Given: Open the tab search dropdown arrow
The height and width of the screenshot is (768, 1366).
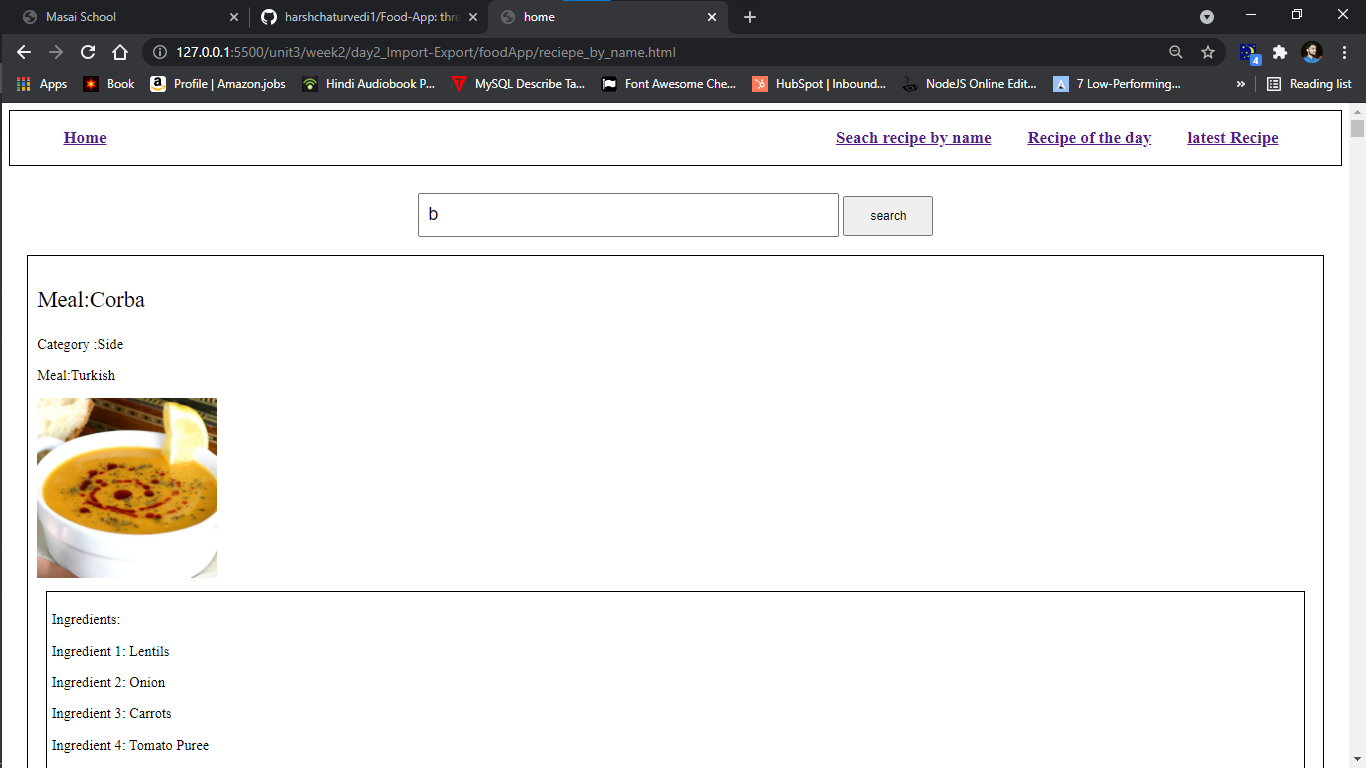Looking at the screenshot, I should click(1207, 17).
